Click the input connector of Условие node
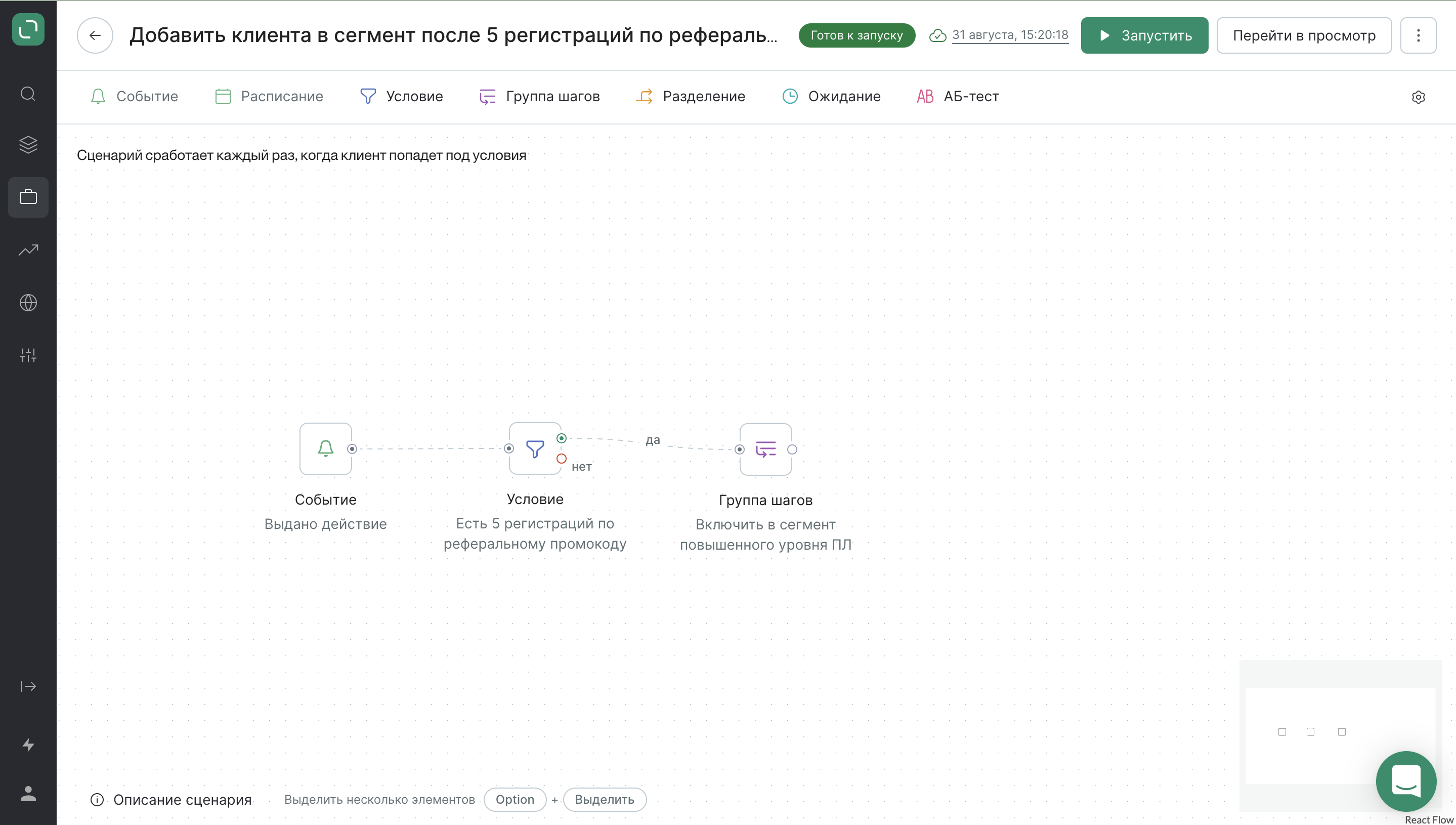Image resolution: width=1456 pixels, height=825 pixels. [x=508, y=449]
